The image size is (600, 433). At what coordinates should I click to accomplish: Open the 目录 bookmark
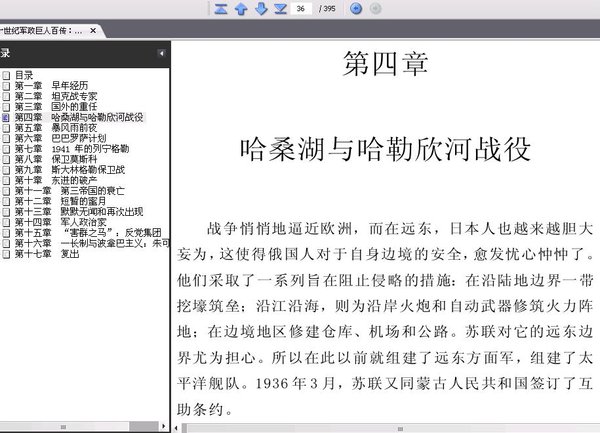24,75
